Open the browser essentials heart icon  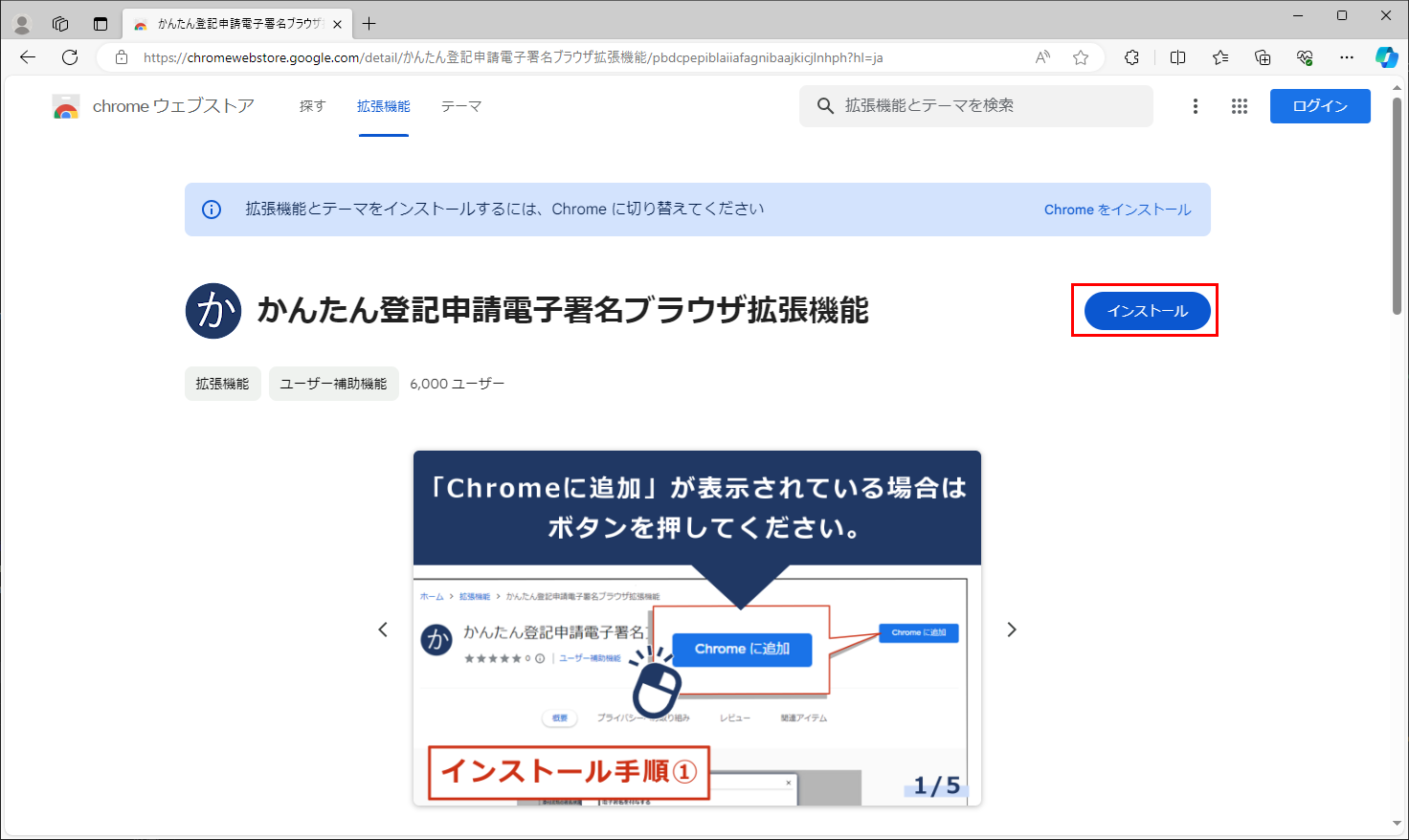coord(1305,57)
